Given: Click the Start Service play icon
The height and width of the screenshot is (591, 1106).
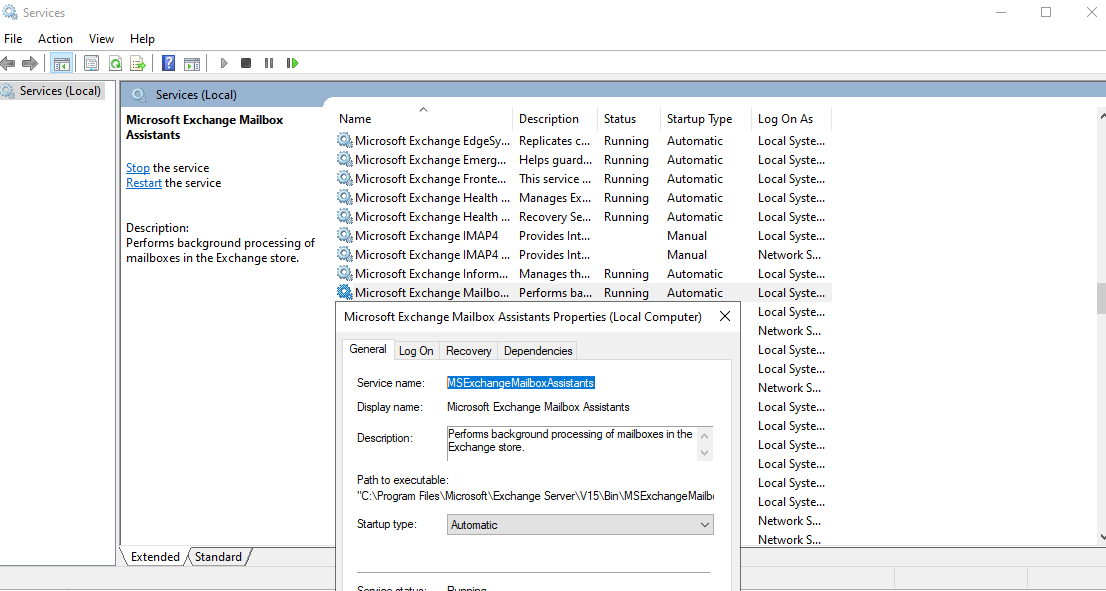Looking at the screenshot, I should click(224, 63).
